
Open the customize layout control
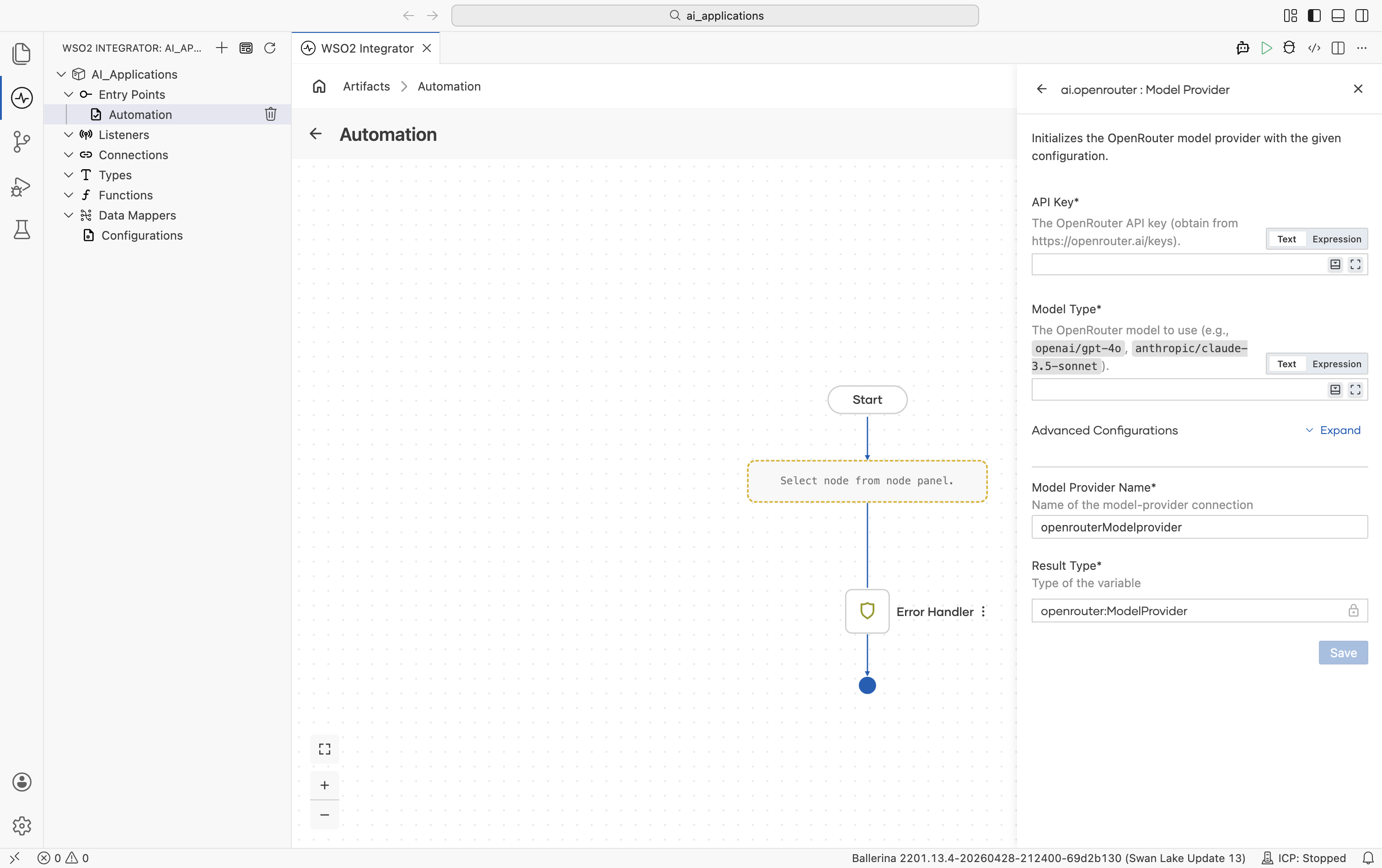point(1290,16)
